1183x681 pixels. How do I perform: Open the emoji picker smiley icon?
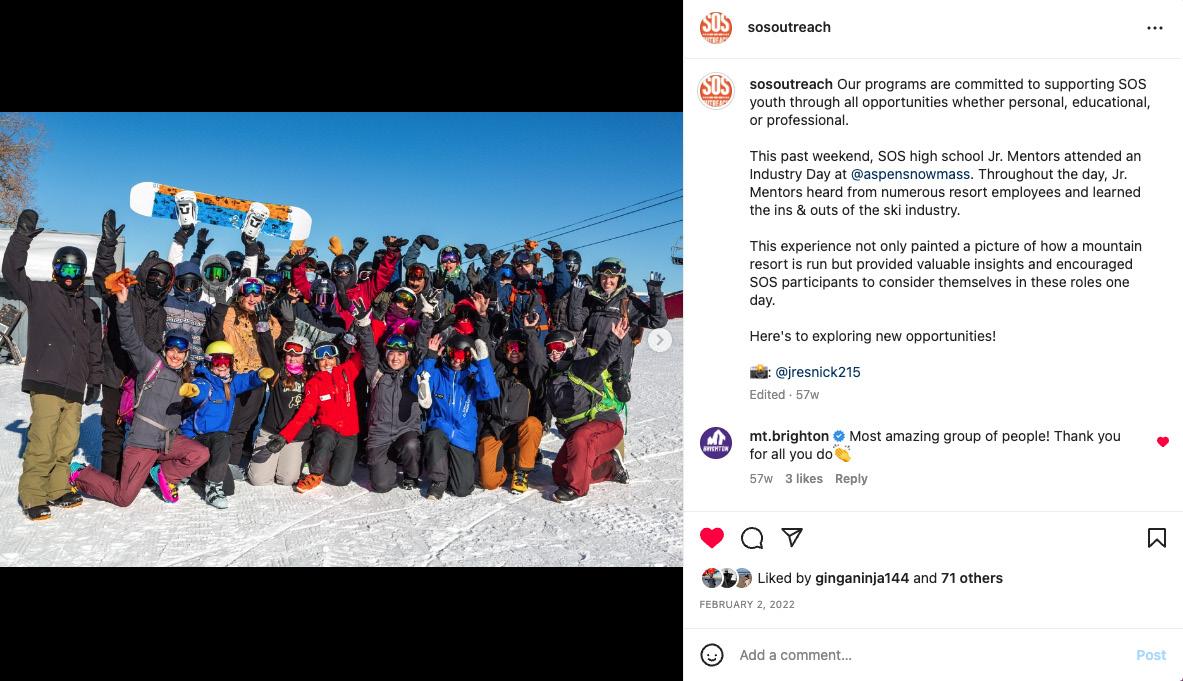pos(711,655)
